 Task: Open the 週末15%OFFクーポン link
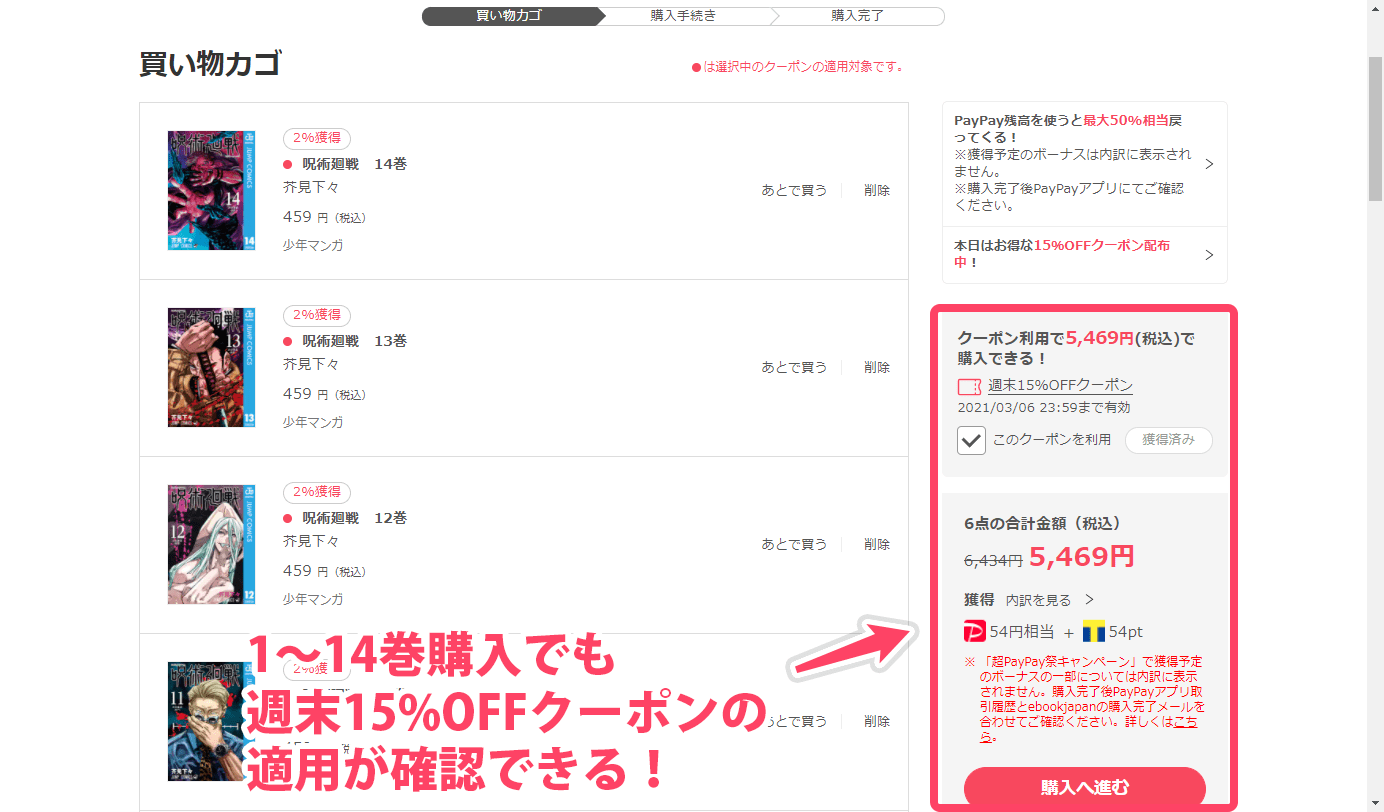[1060, 386]
